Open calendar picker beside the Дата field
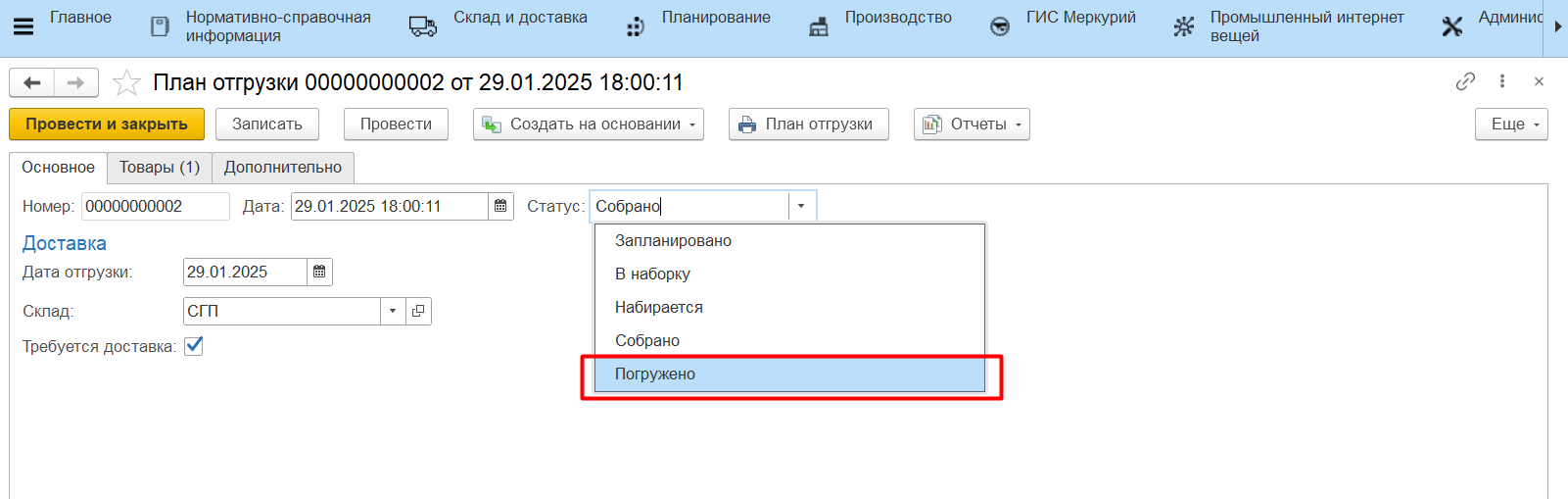 click(x=500, y=207)
